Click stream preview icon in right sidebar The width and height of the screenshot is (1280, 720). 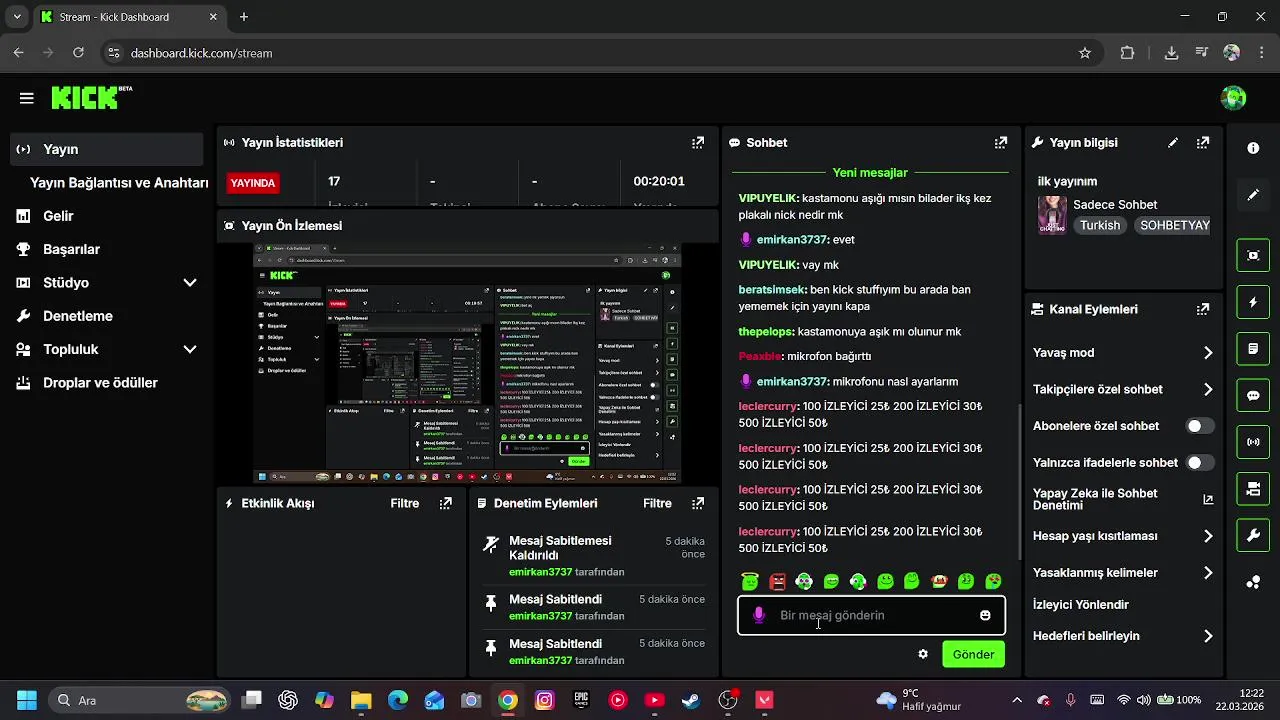tap(1253, 255)
